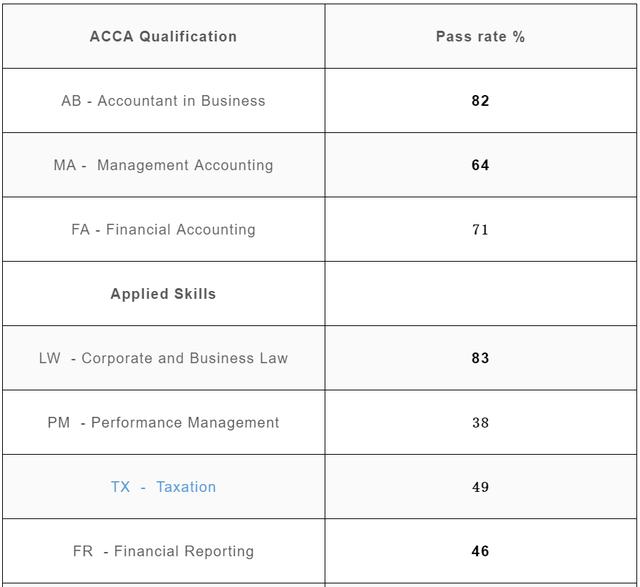Screen dimensions: 640x587
Task: Select the MA - Management Accounting cell
Action: tap(163, 165)
